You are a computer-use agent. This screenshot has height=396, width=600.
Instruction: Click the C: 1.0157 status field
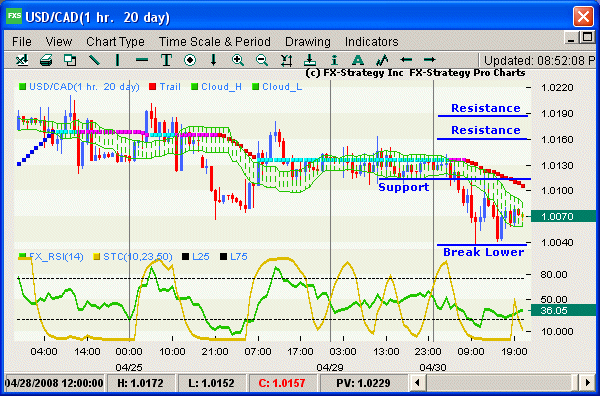click(282, 383)
